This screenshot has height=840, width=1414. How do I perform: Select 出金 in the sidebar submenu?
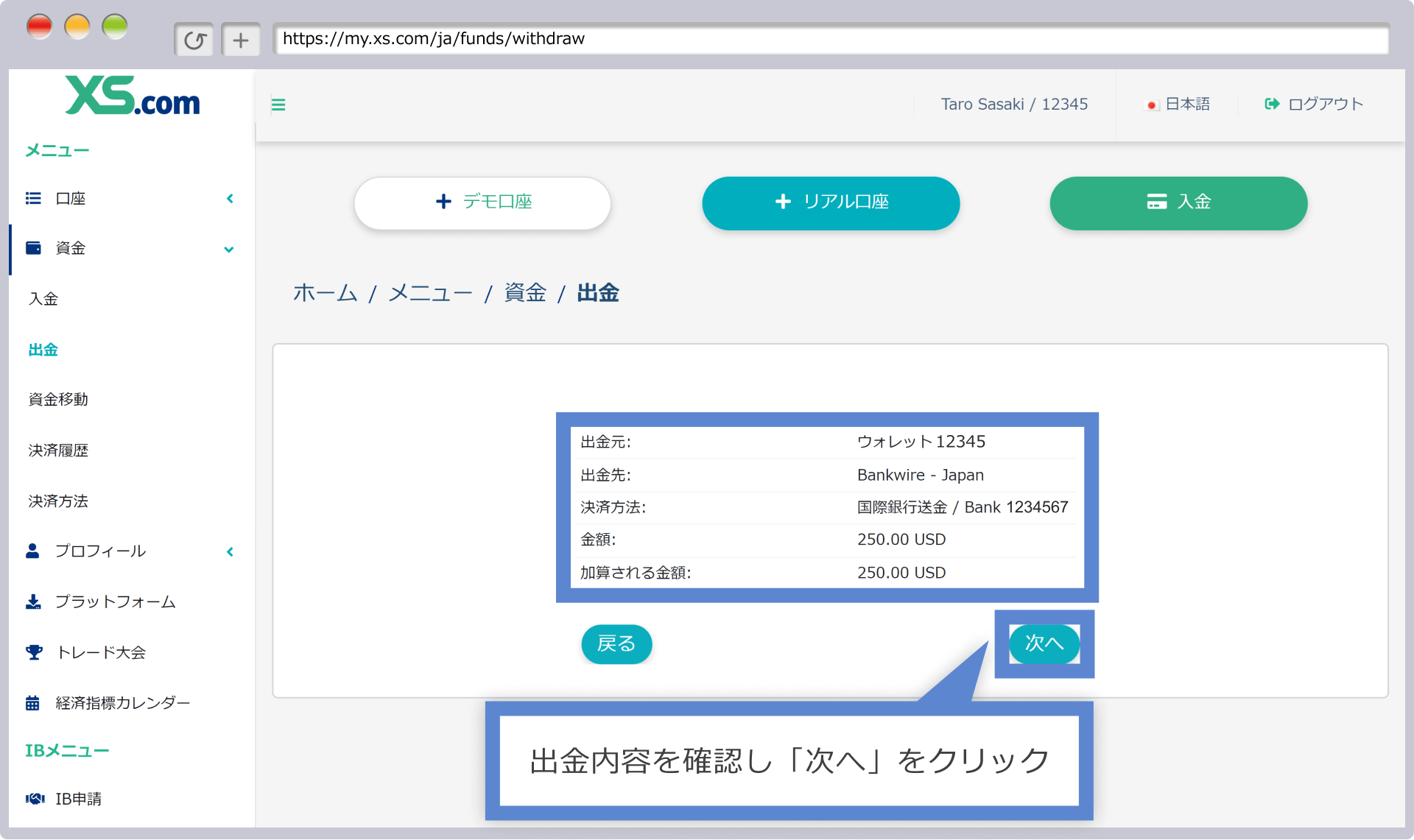[43, 350]
